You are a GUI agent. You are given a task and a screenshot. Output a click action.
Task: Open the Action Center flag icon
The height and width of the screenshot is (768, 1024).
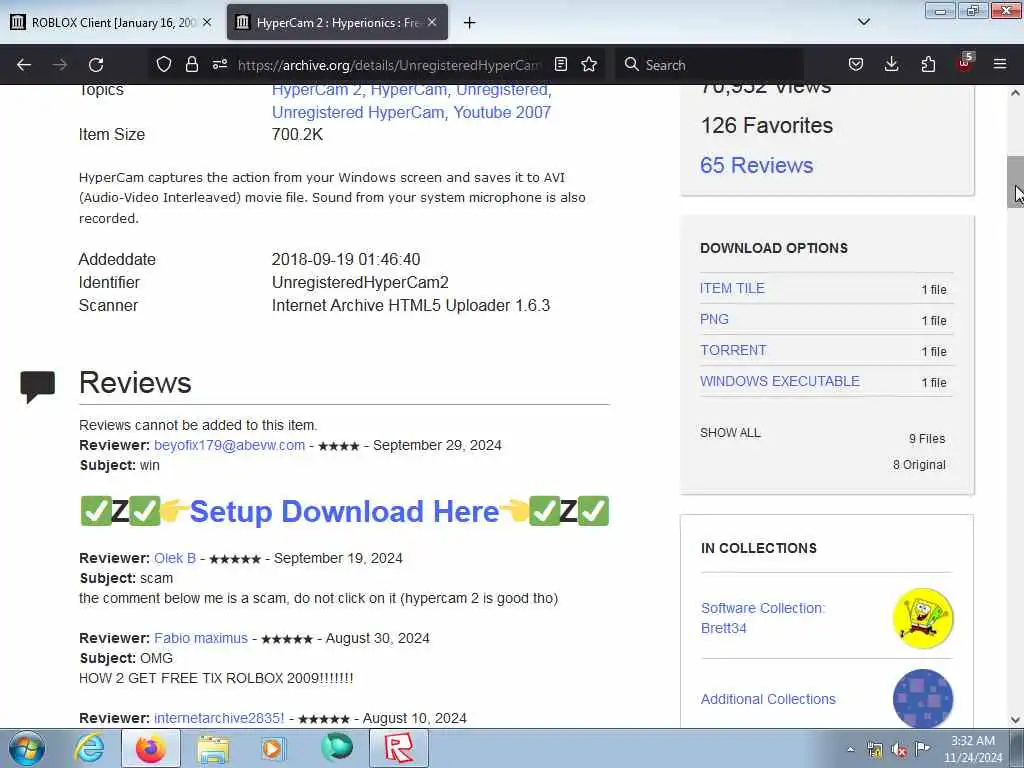pos(922,749)
